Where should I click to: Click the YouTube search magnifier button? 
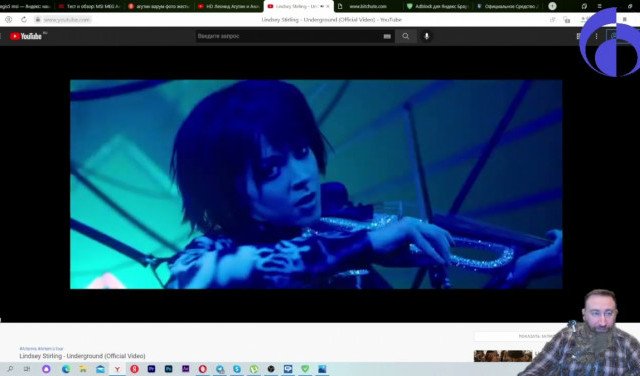(405, 36)
